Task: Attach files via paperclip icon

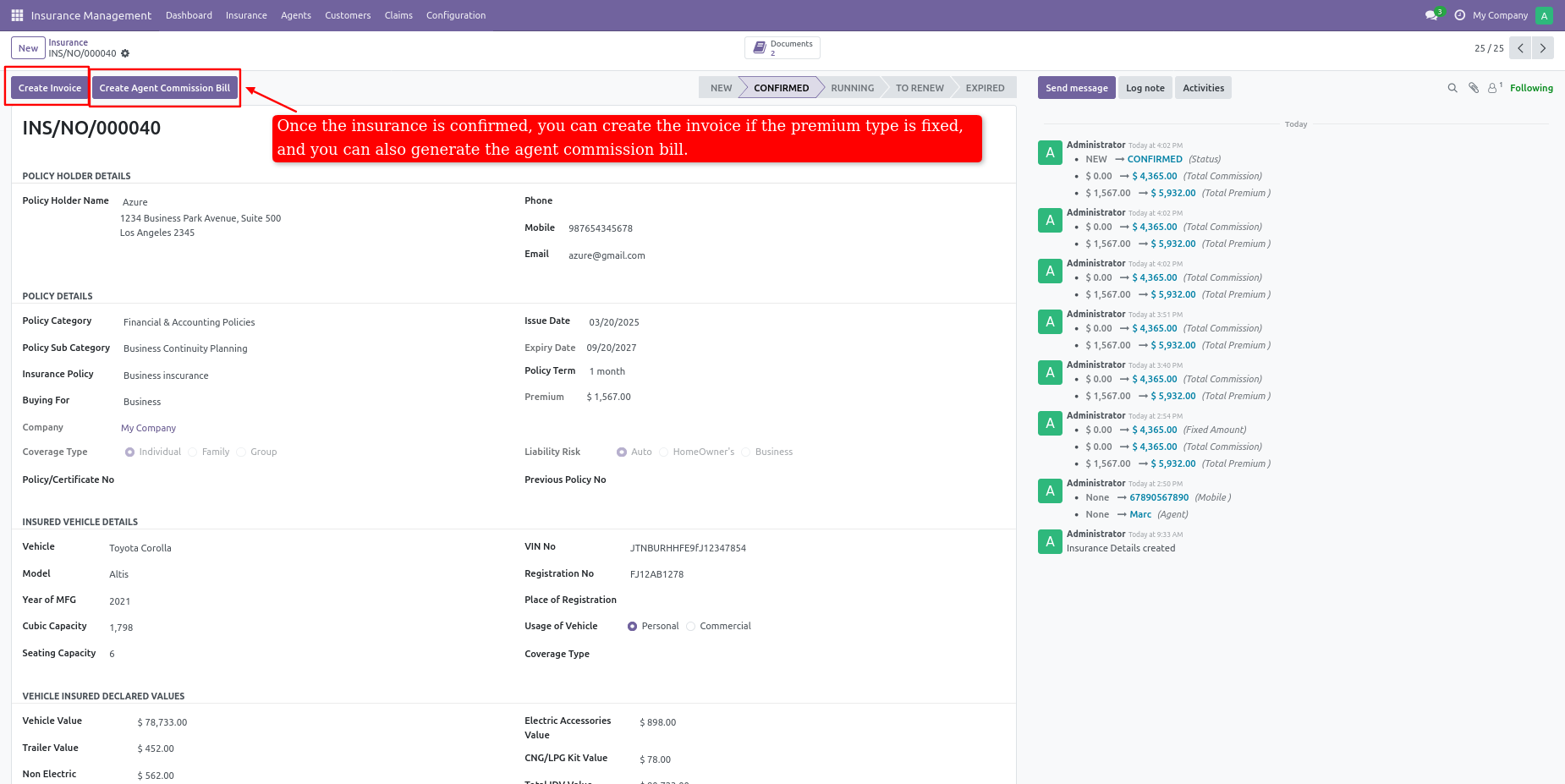Action: tap(1474, 88)
